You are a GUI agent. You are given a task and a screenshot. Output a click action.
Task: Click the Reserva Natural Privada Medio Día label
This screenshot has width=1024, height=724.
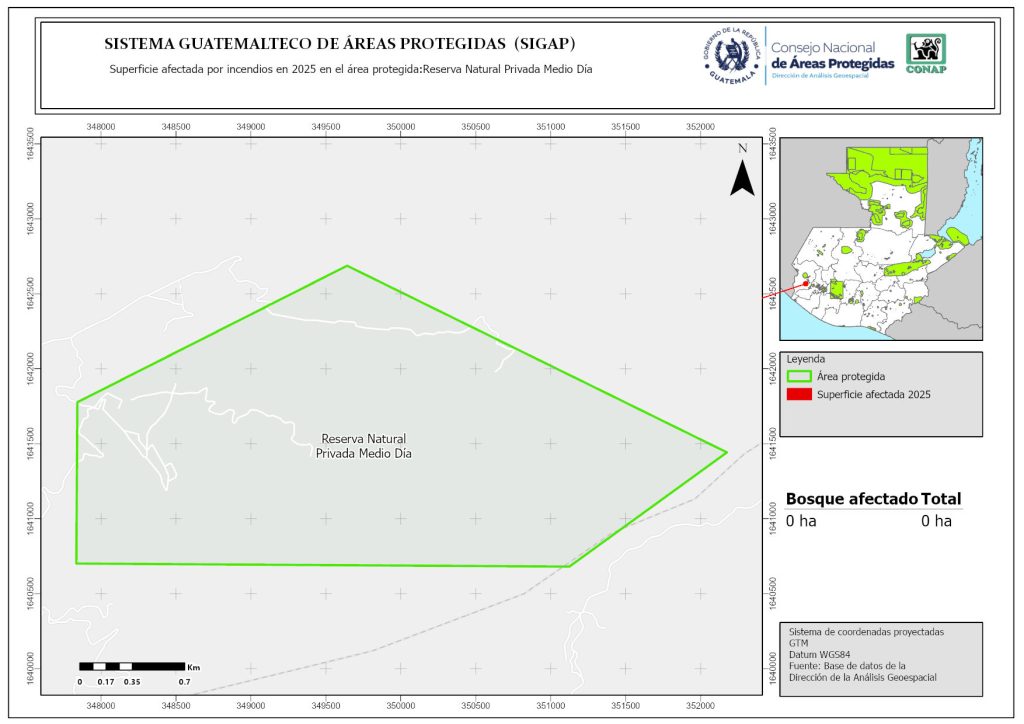363,446
